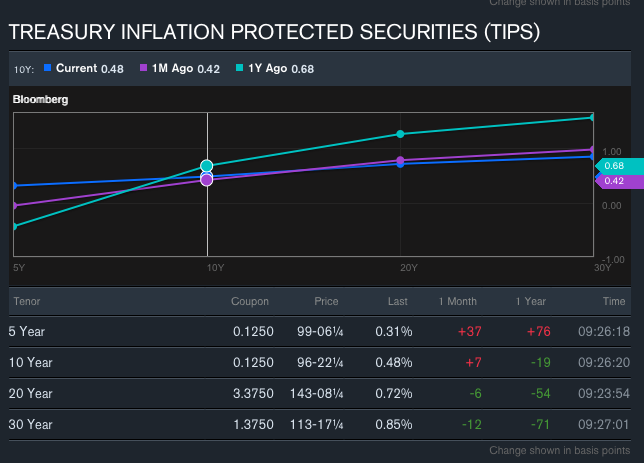Viewport: 644px width, 463px height.
Task: Click the Time column header
Action: coord(614,302)
